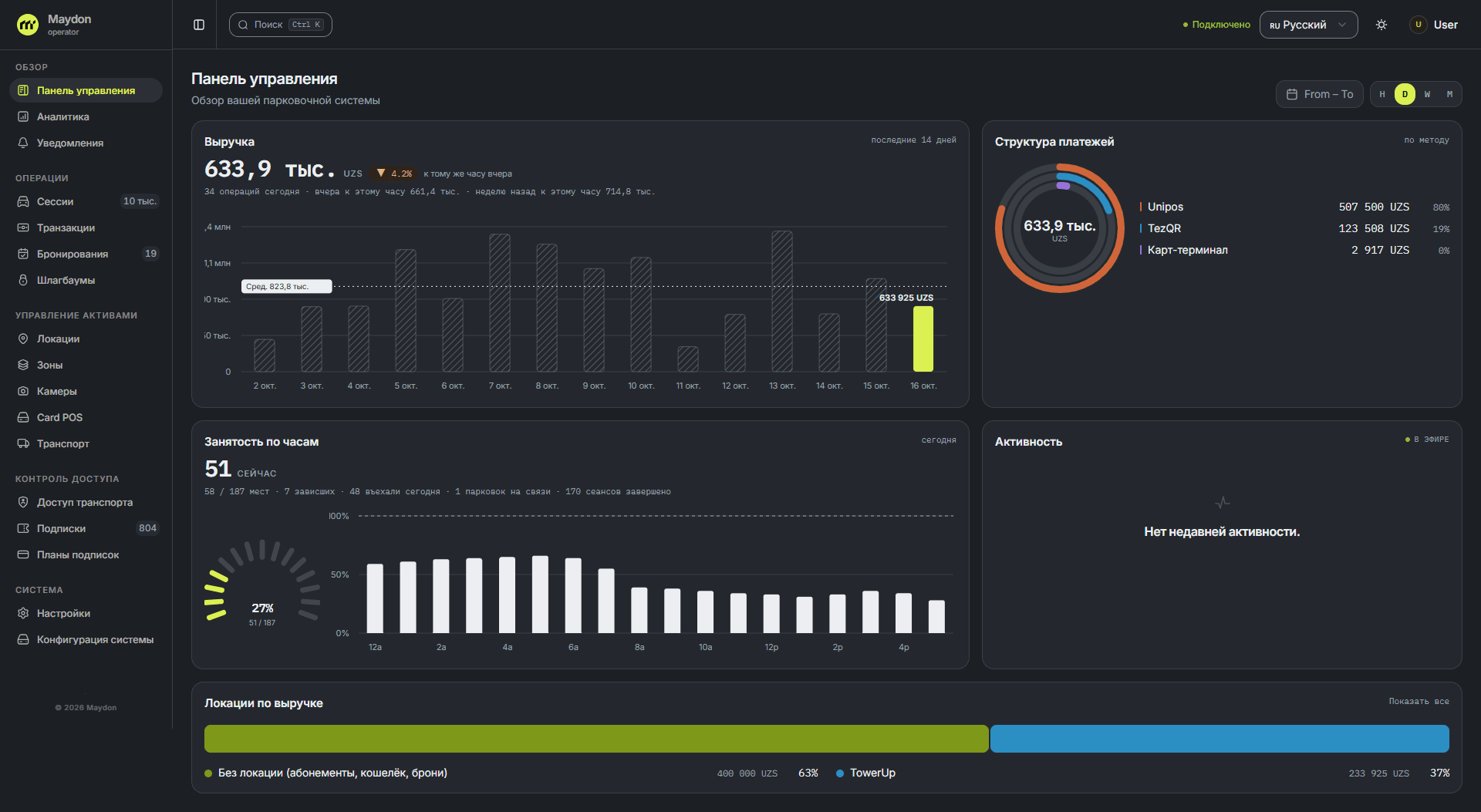Click the Бронирования calendar icon
Viewport: 1481px width, 812px height.
click(x=23, y=254)
